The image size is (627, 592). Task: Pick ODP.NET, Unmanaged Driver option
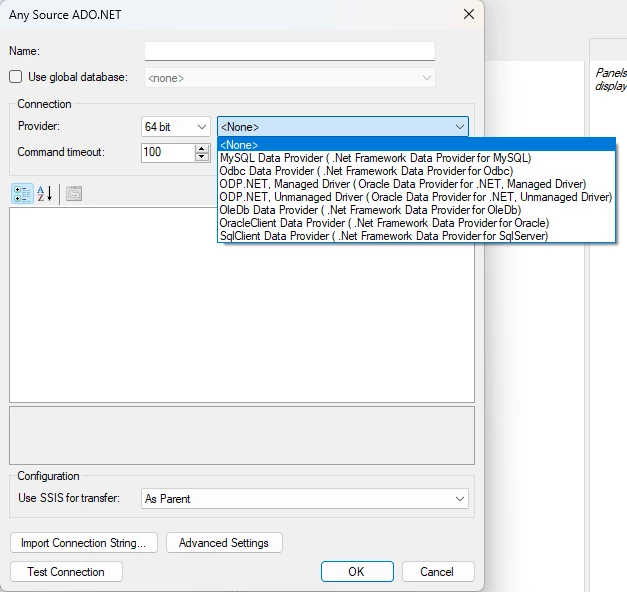pos(416,197)
